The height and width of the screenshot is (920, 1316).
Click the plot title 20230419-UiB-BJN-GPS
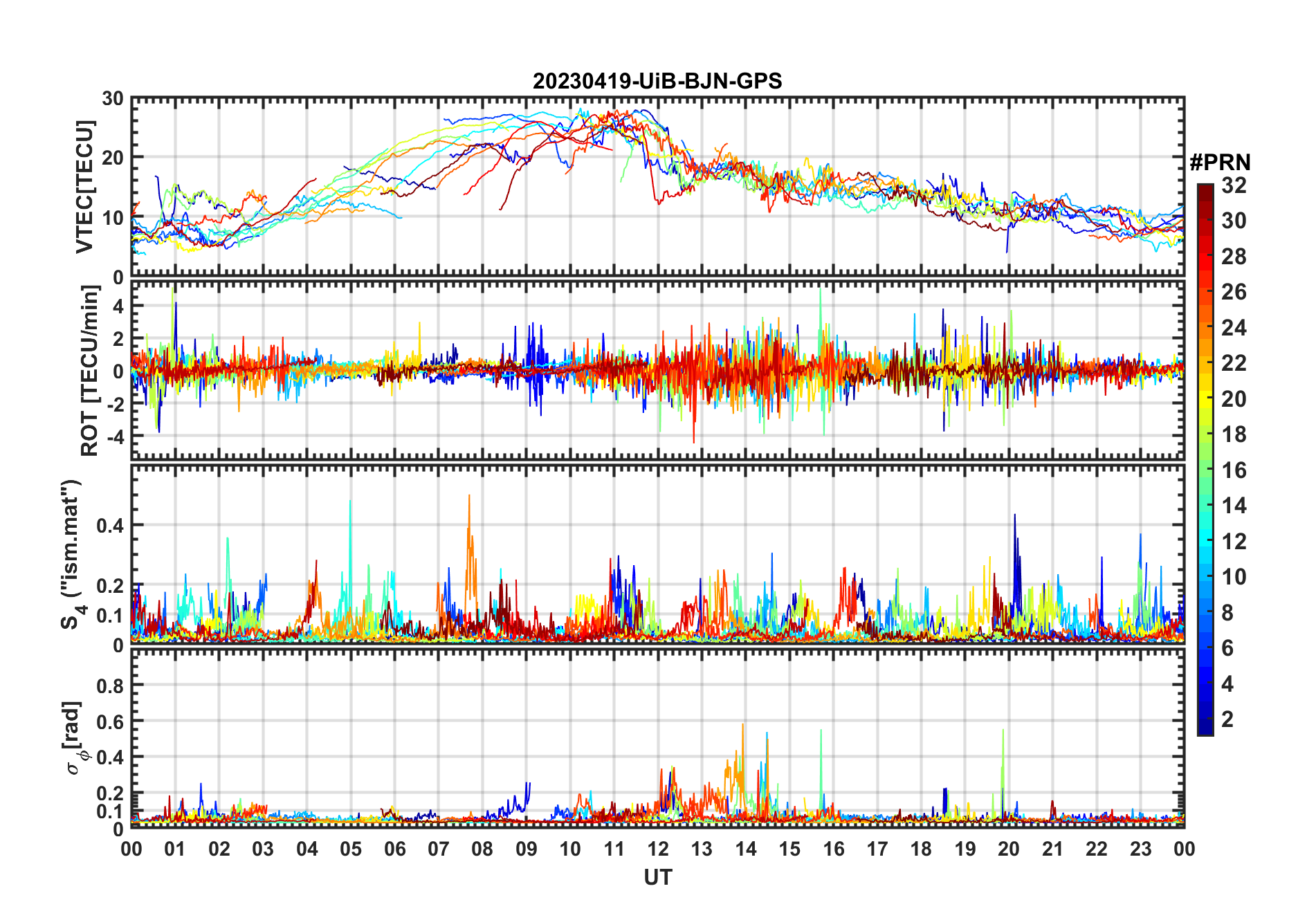[x=657, y=82]
